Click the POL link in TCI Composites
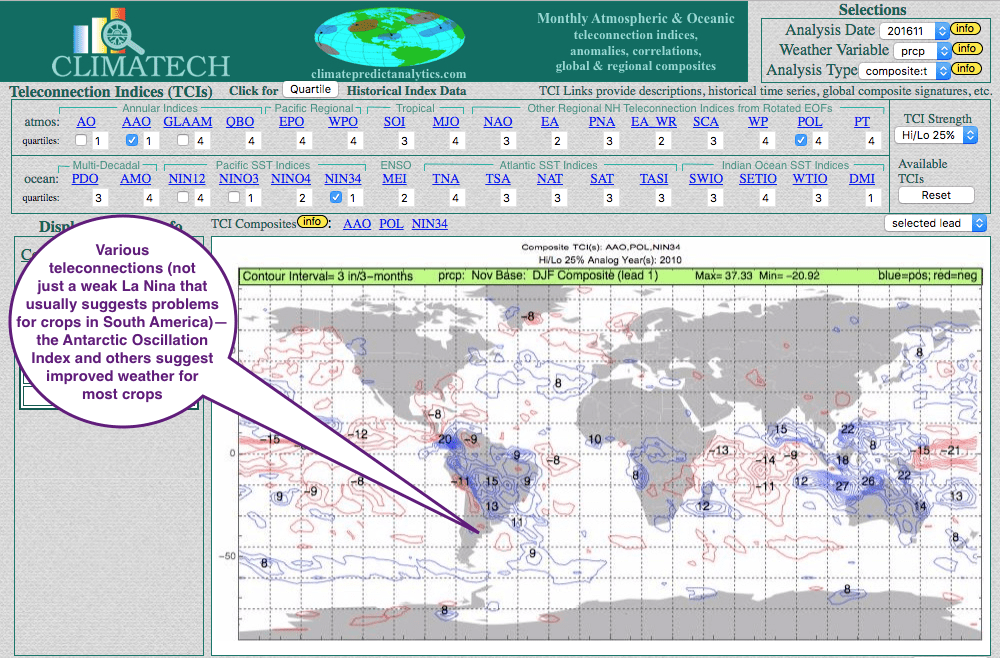This screenshot has height=658, width=1000. point(391,223)
